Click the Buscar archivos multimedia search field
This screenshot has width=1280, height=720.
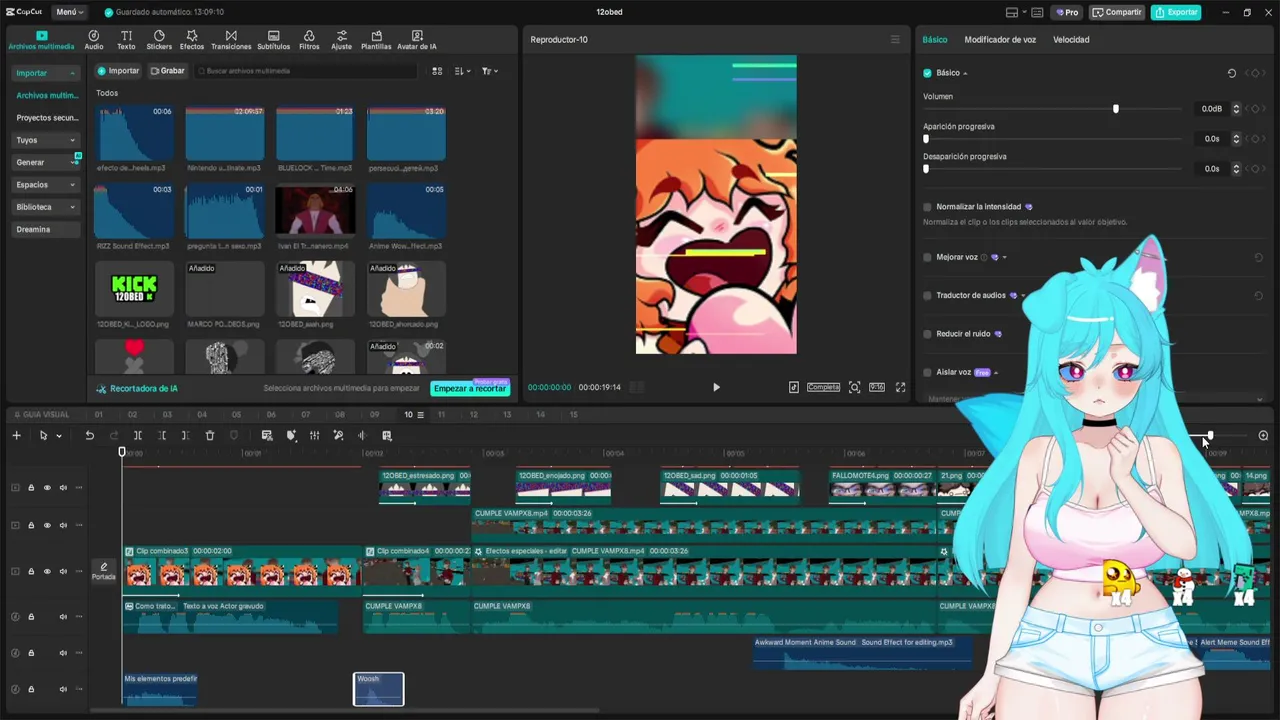point(306,71)
